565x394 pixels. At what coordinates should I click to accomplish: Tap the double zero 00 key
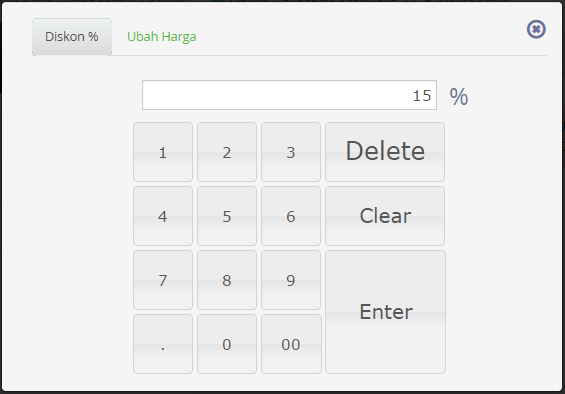pyautogui.click(x=291, y=344)
